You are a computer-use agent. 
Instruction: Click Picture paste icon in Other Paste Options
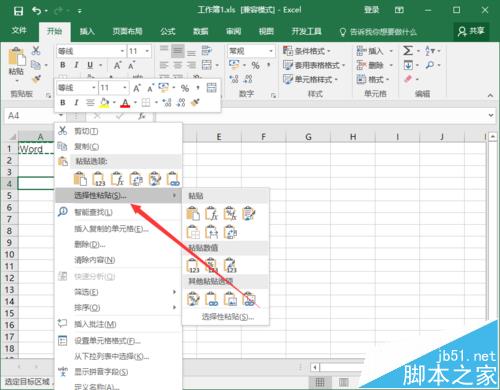230,299
